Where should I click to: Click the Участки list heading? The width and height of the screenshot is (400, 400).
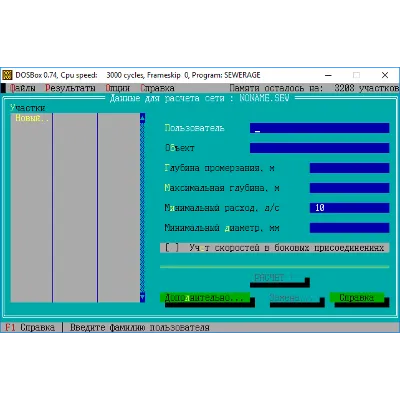(27, 108)
